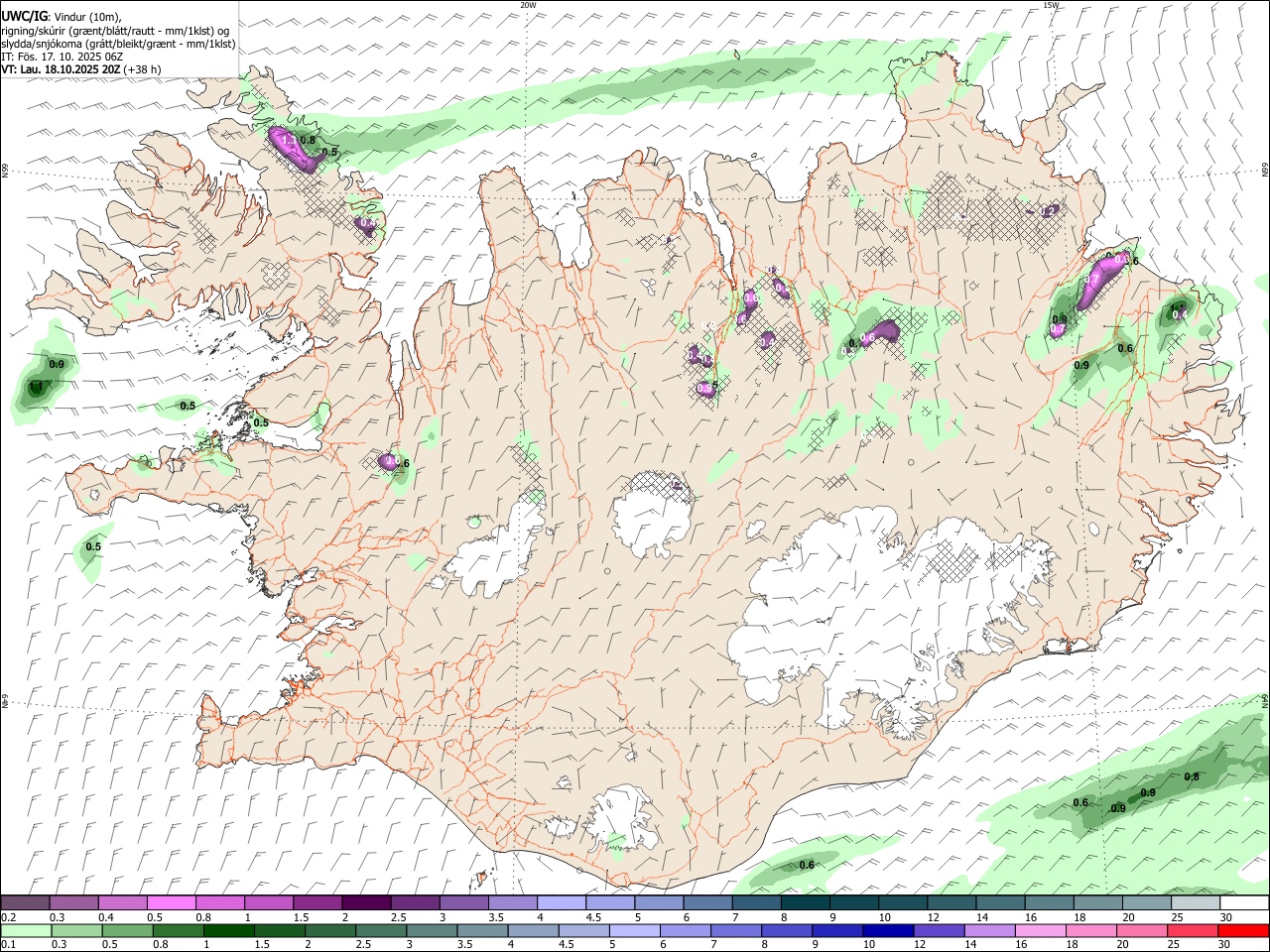Viewport: 1270px width, 952px height.
Task: Select the bright pink 0.5 swatch in the snow legend
Action: click(171, 903)
